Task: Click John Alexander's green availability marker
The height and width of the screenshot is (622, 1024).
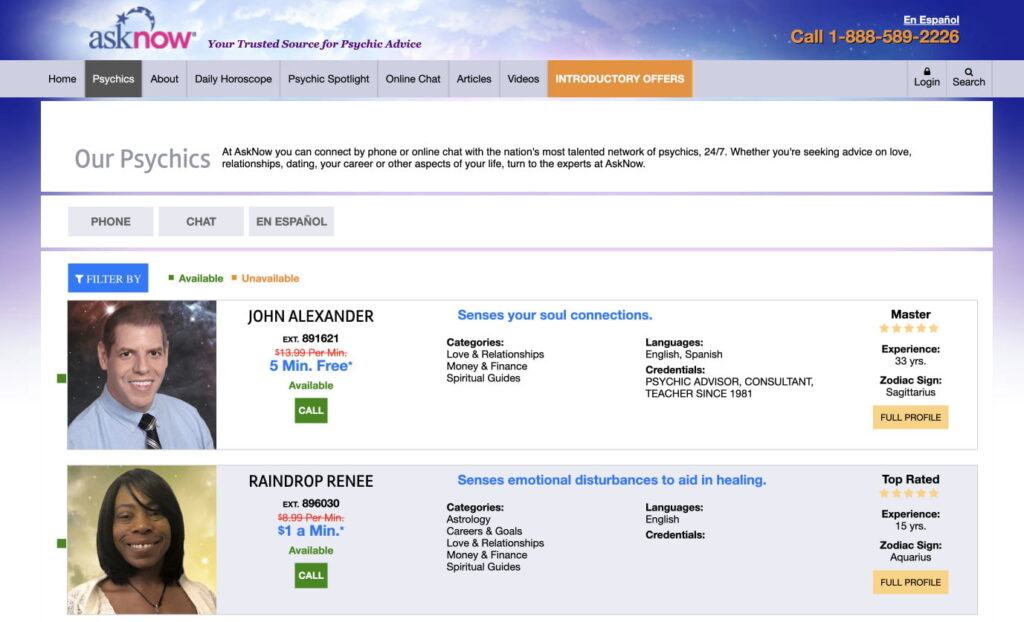Action: 61,378
